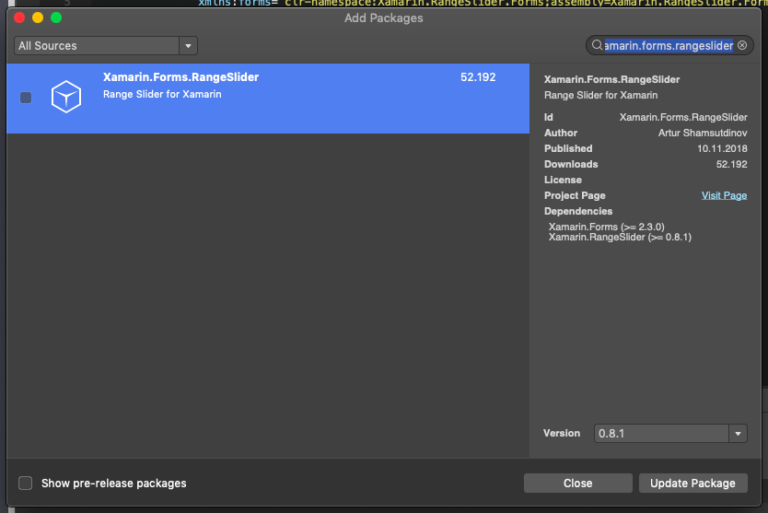Select the Xamarin.Forms.RangeSlider result row title
768x513 pixels.
(181, 77)
